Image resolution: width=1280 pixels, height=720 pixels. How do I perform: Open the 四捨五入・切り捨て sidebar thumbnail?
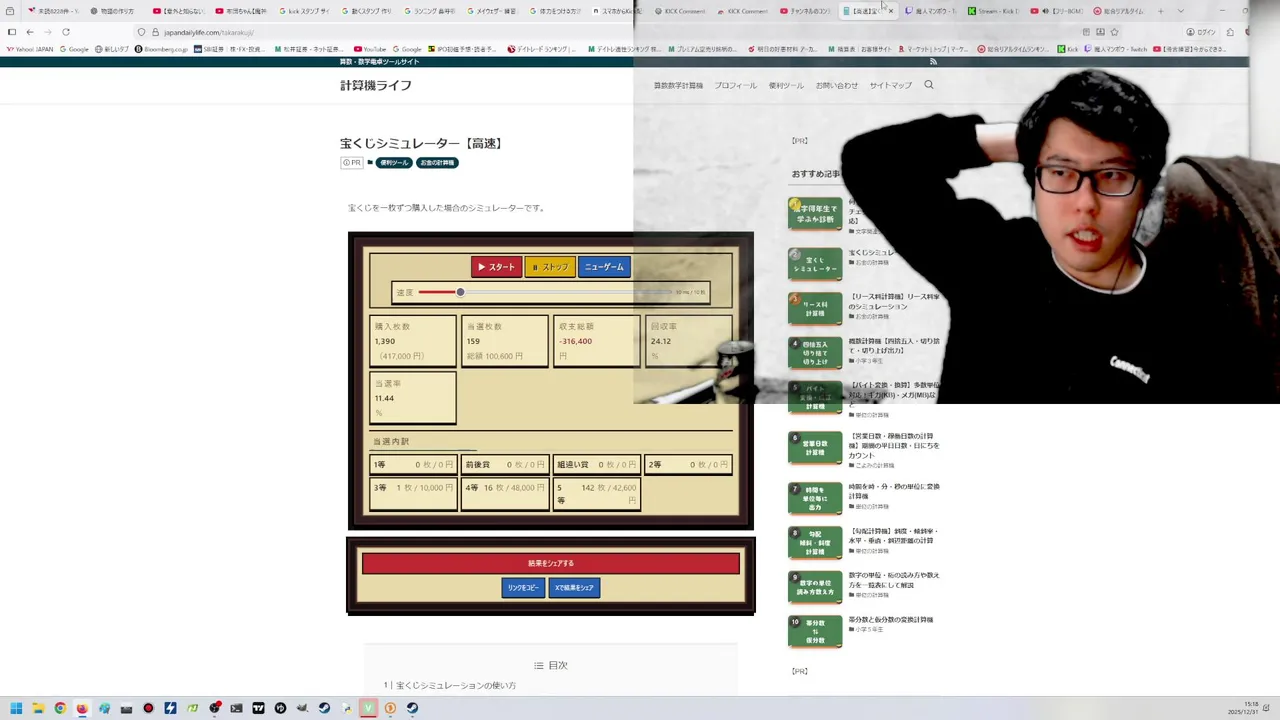(x=815, y=353)
